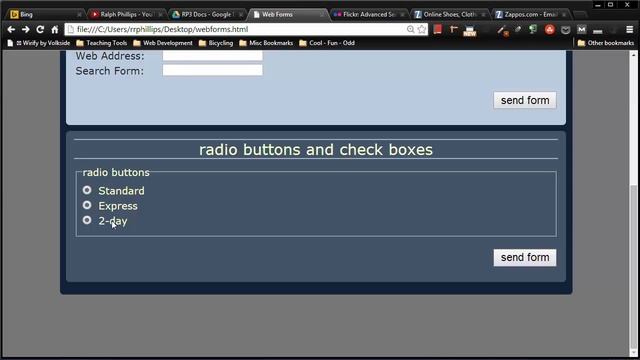The height and width of the screenshot is (360, 640).
Task: Open the Cool - Fun - Odd folder
Action: pyautogui.click(x=327, y=43)
